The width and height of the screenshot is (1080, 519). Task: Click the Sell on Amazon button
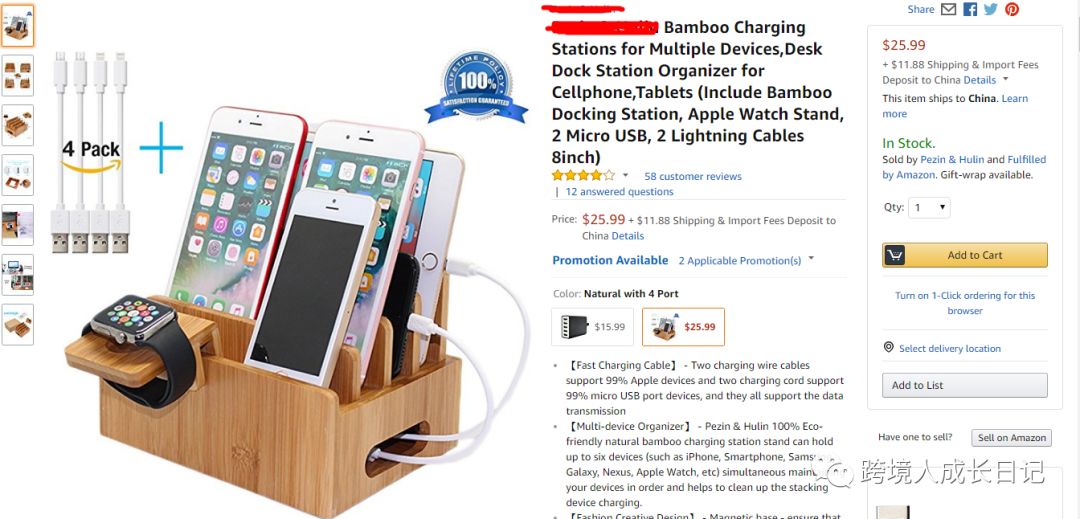[x=1011, y=438]
